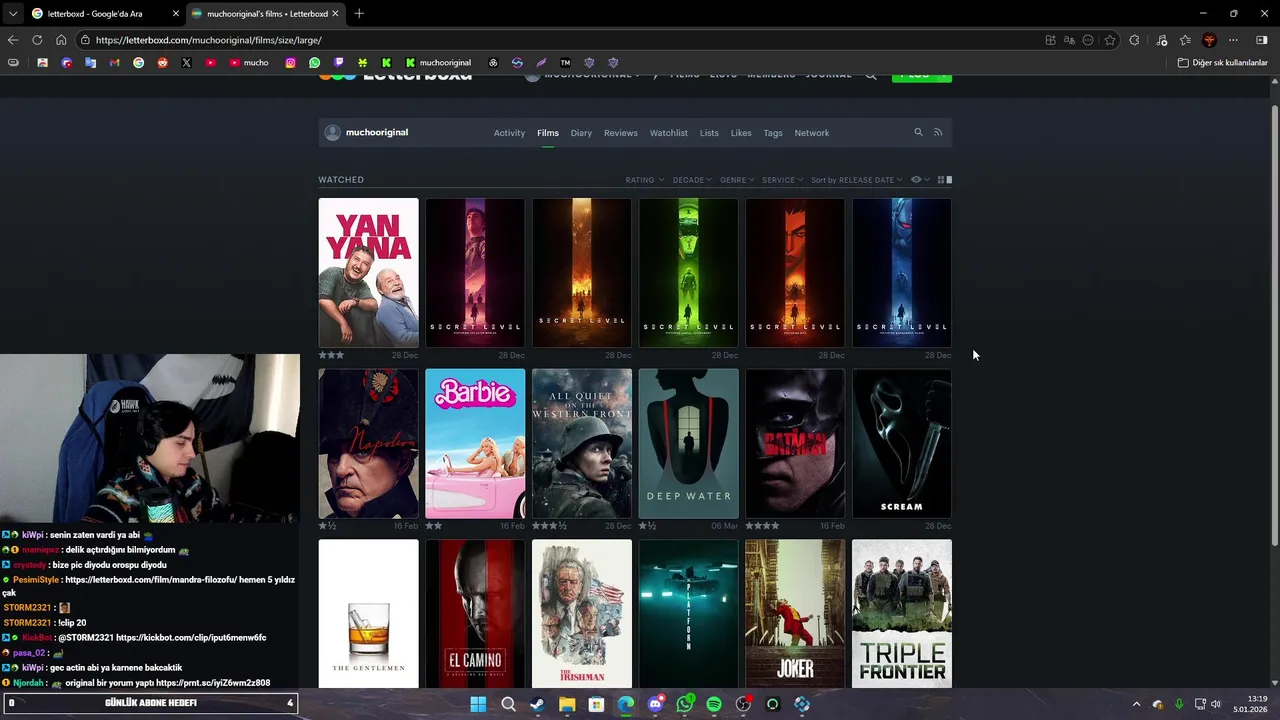This screenshot has width=1280, height=720.
Task: Open browser Settings and more menu
Action: click(1233, 40)
